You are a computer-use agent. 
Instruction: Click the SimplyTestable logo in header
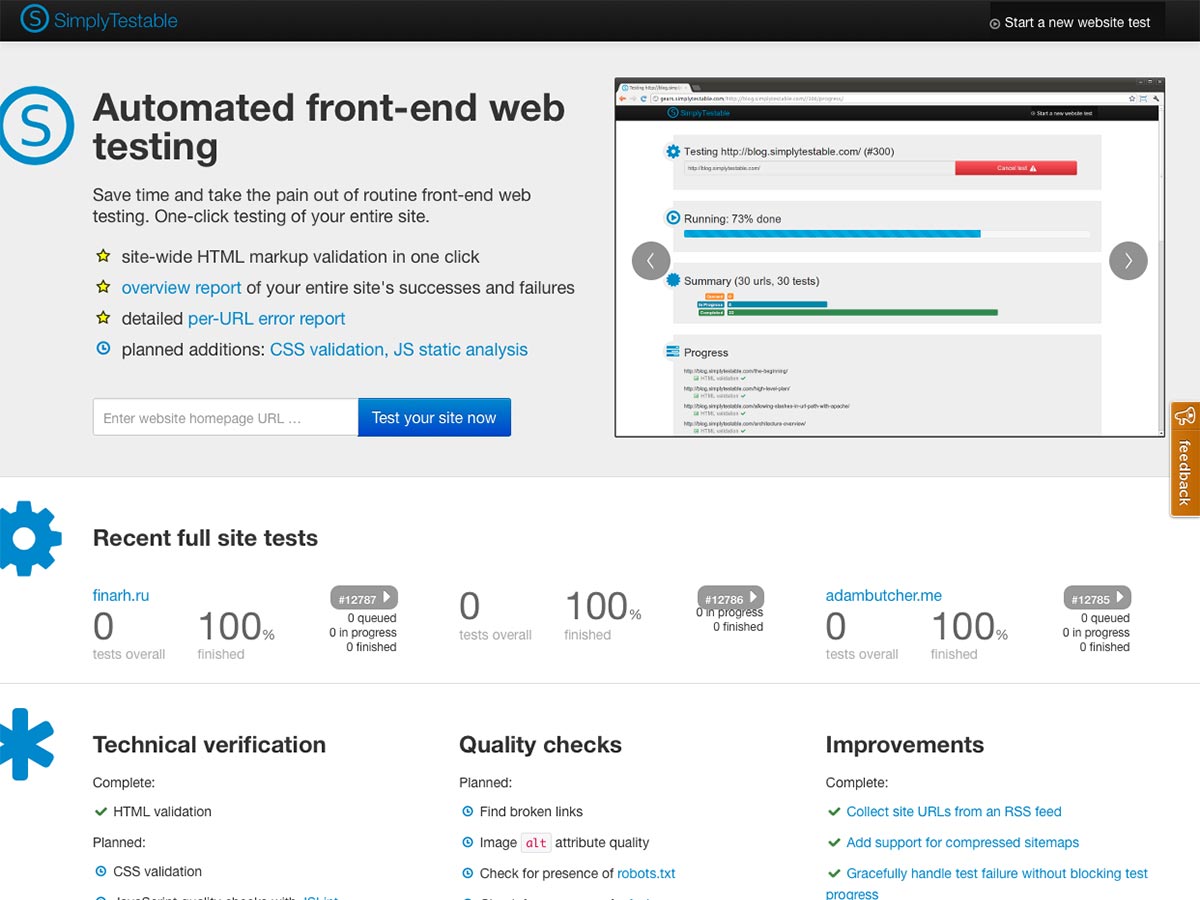click(x=99, y=20)
